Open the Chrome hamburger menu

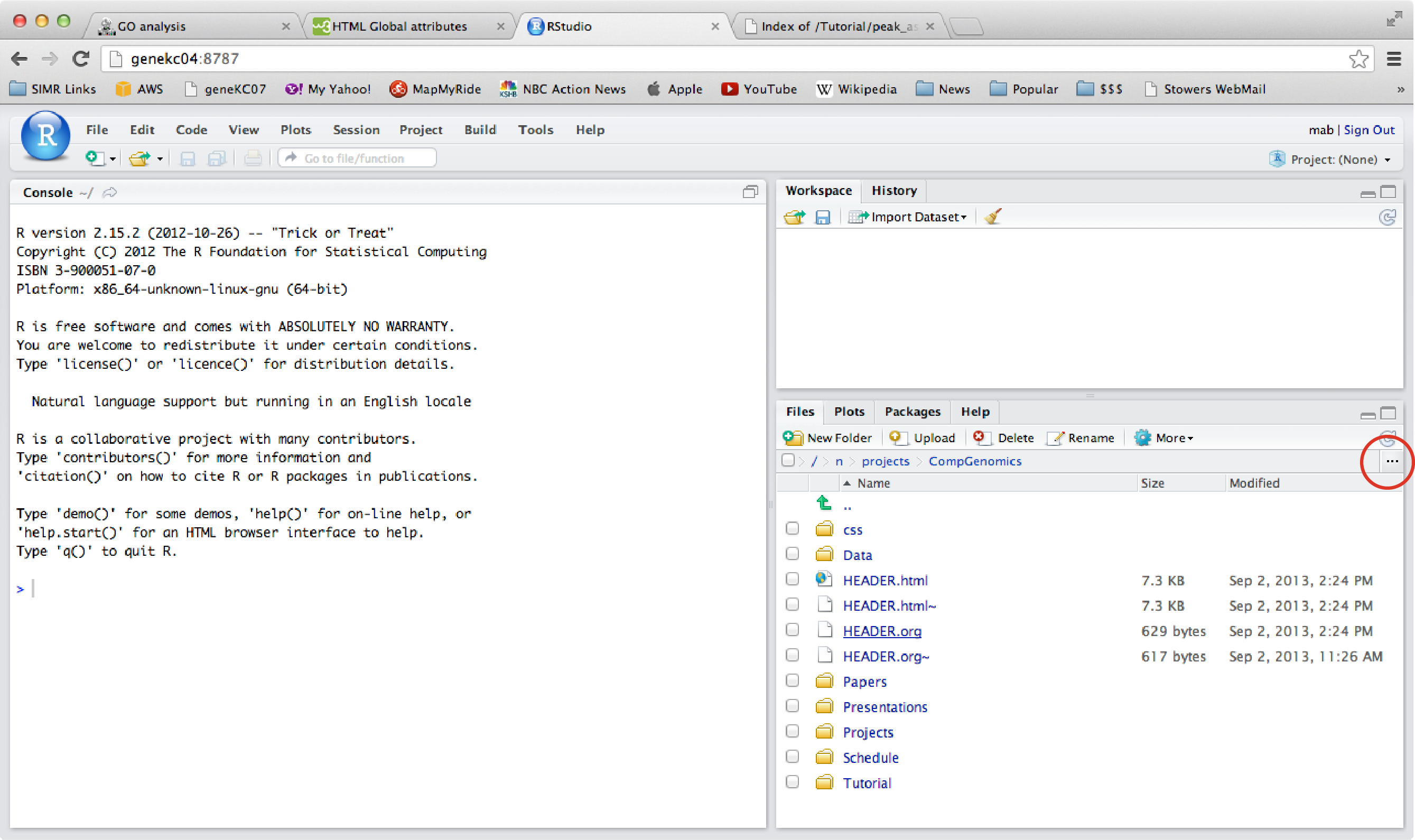1393,59
